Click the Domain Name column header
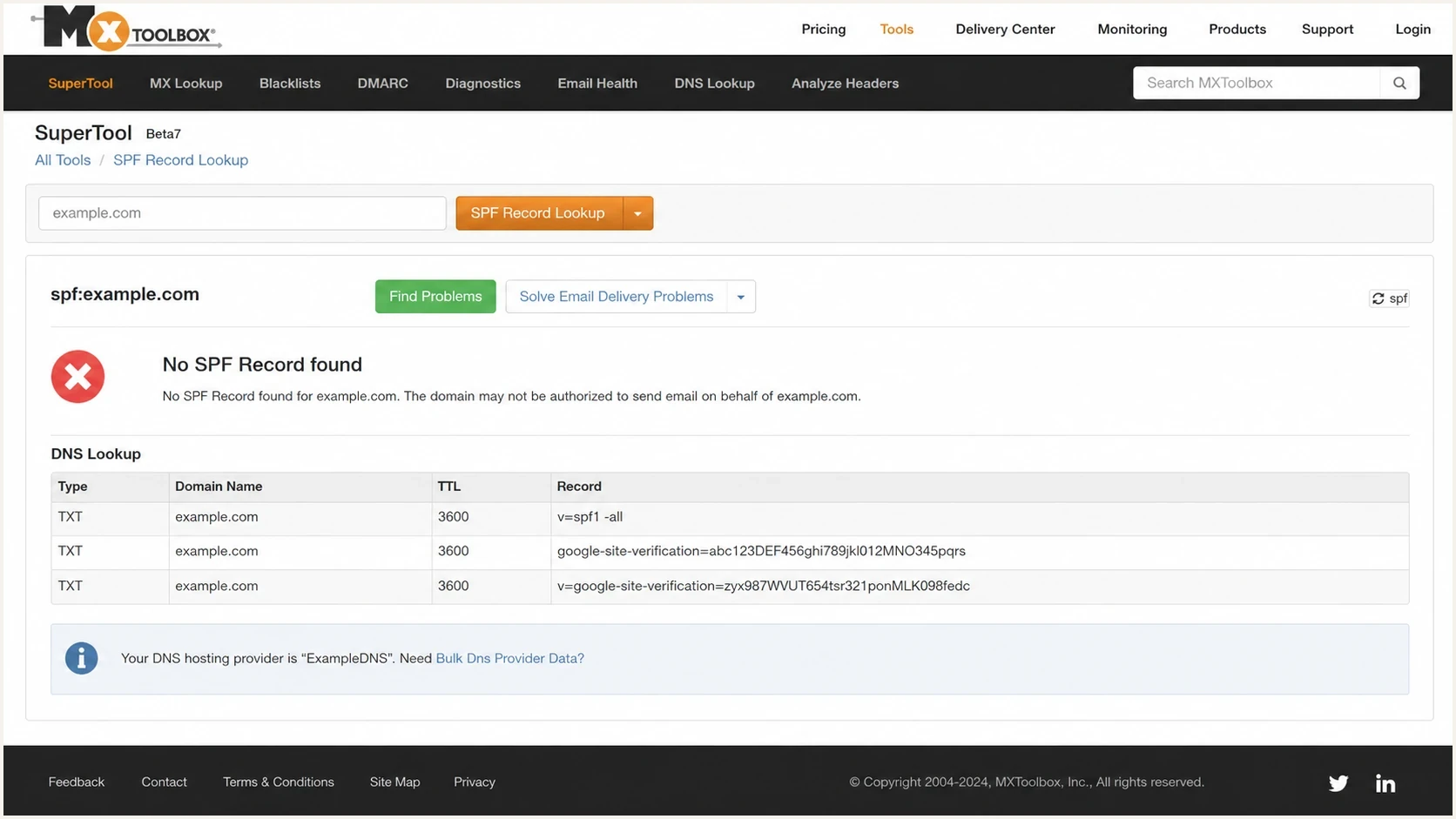This screenshot has height=819, width=1456. pos(300,487)
